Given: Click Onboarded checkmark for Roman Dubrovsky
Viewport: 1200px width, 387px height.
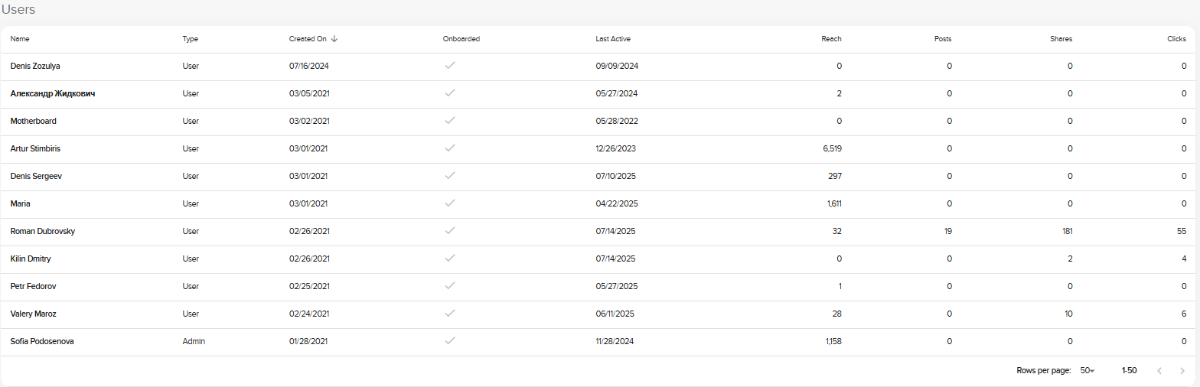Looking at the screenshot, I should [x=450, y=231].
